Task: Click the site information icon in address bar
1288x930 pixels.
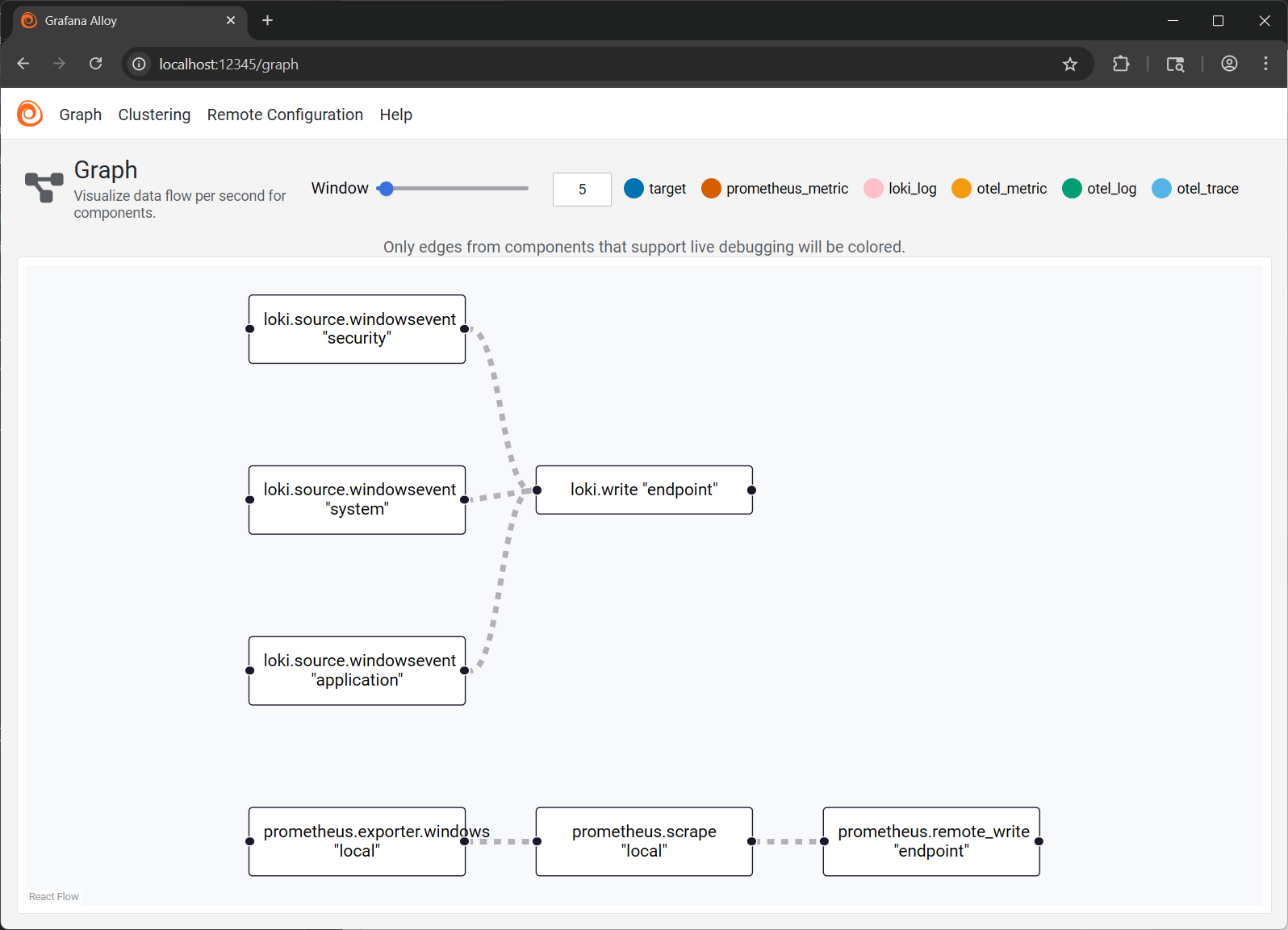Action: (x=140, y=64)
